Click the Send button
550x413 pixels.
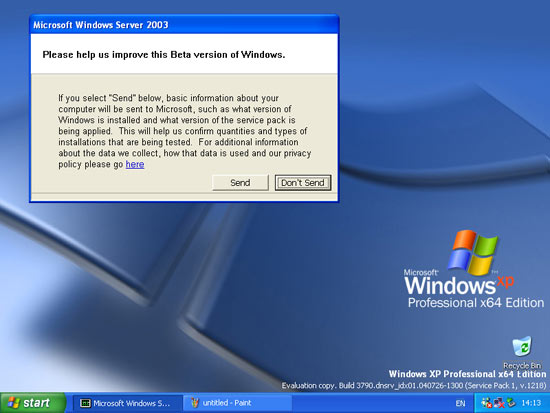(240, 183)
